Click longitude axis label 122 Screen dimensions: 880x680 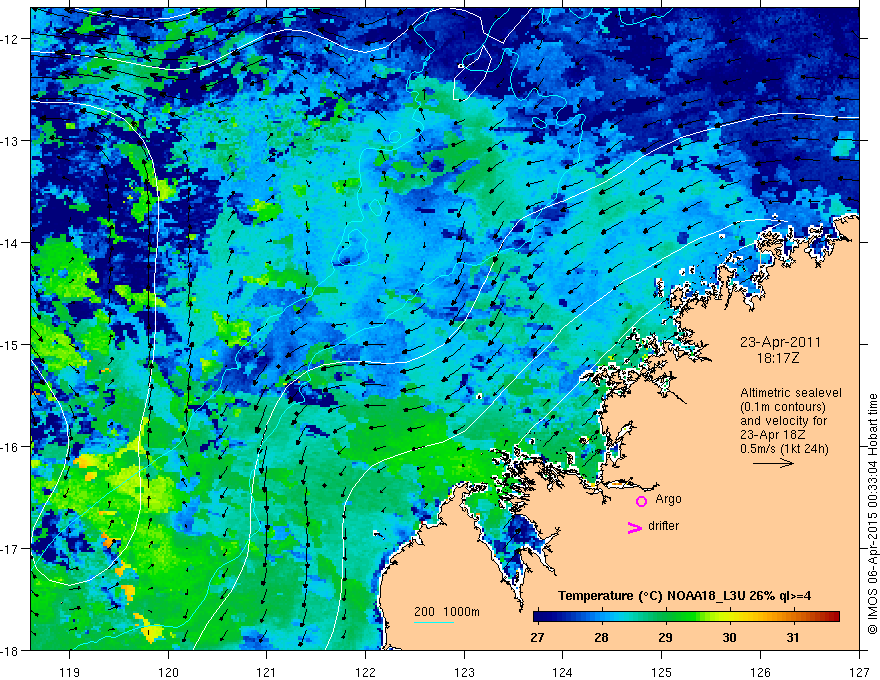point(365,672)
